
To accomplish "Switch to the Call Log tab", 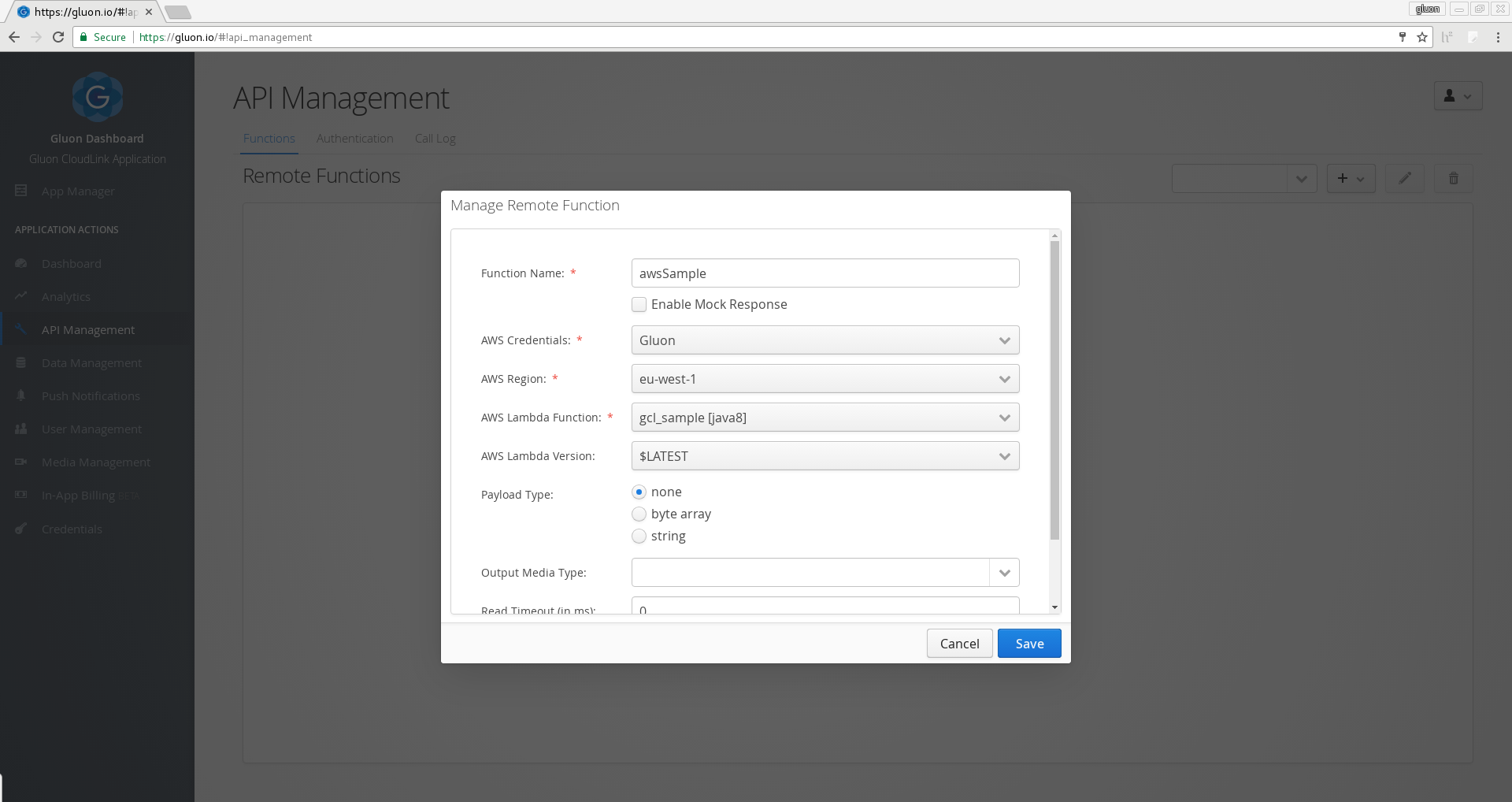I will point(435,139).
